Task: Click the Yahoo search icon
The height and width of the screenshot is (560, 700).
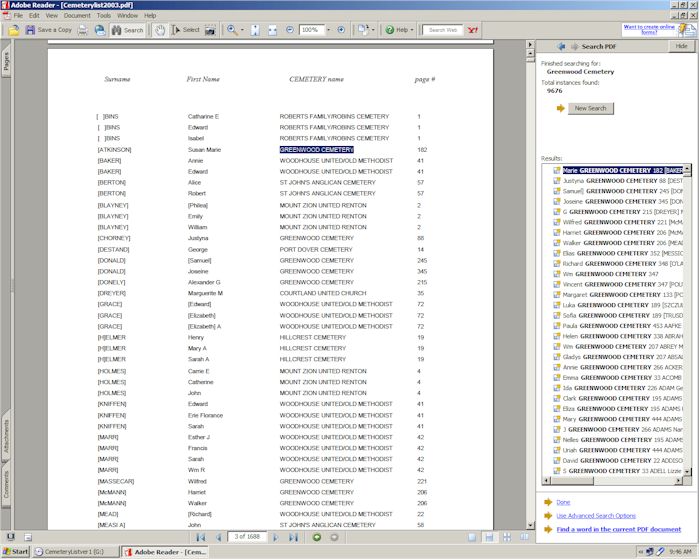Action: [x=473, y=30]
